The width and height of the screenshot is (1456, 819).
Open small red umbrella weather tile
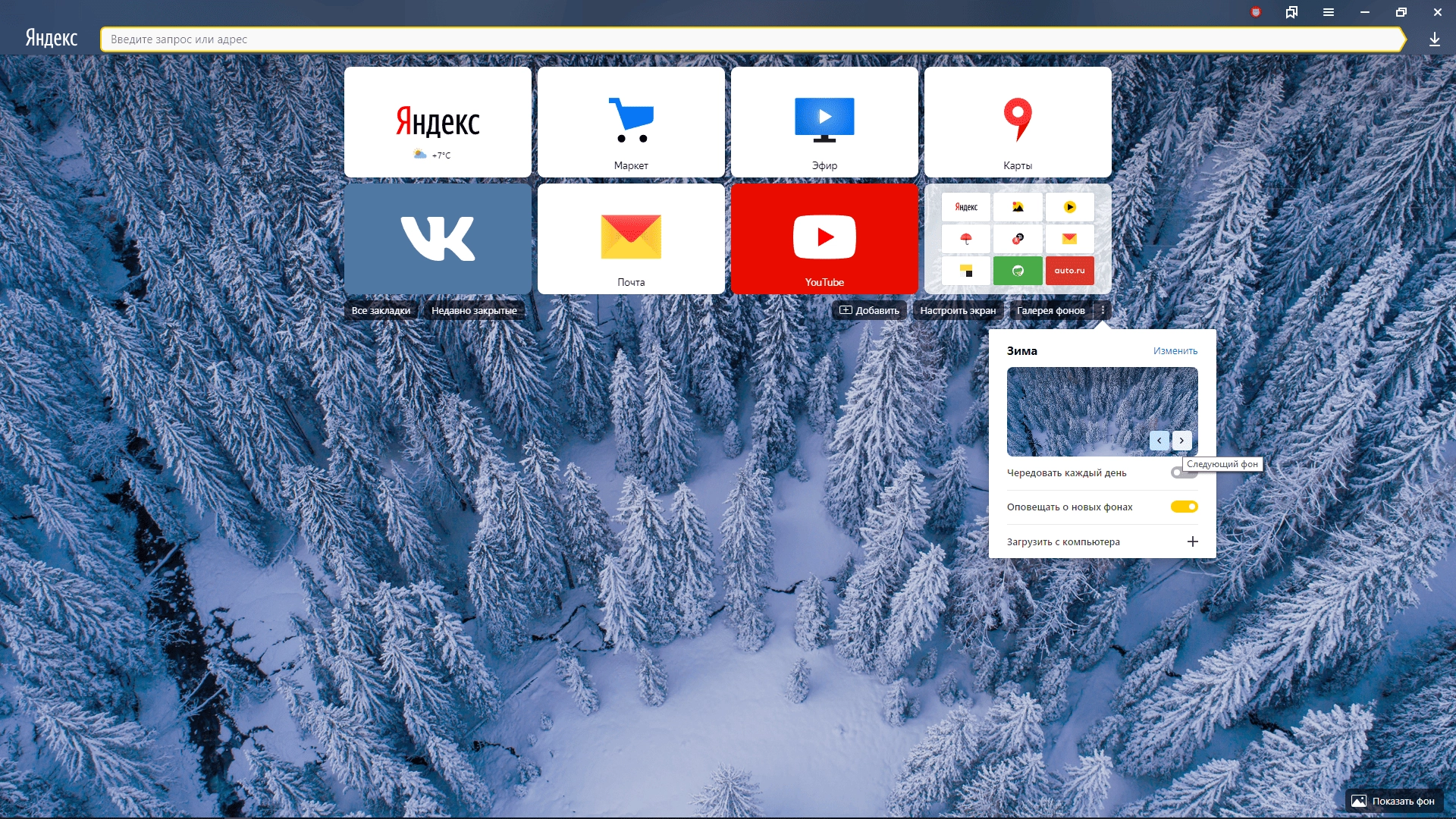point(966,239)
